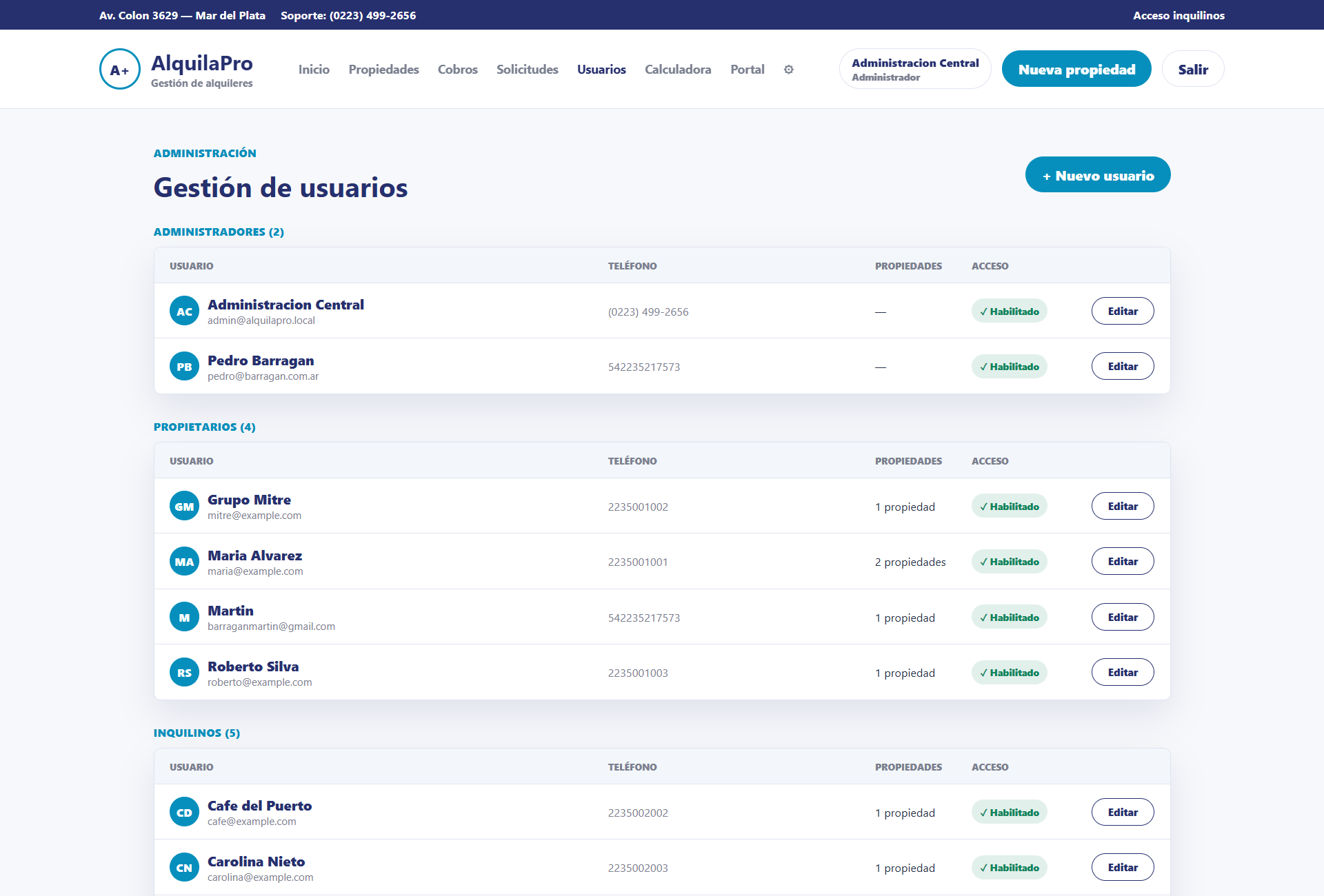Click Habilitado badge for Administracion Central

click(1010, 312)
